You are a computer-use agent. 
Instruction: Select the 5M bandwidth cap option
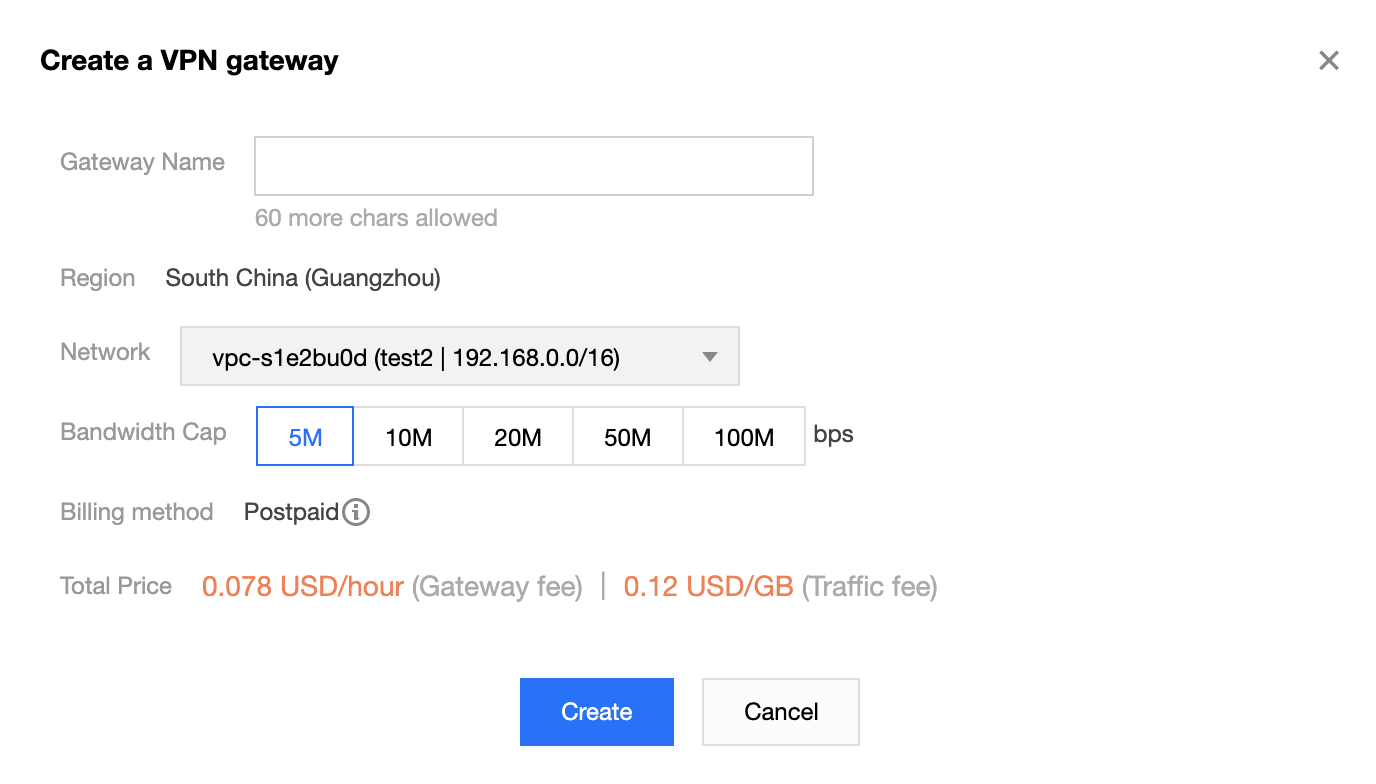(x=305, y=436)
